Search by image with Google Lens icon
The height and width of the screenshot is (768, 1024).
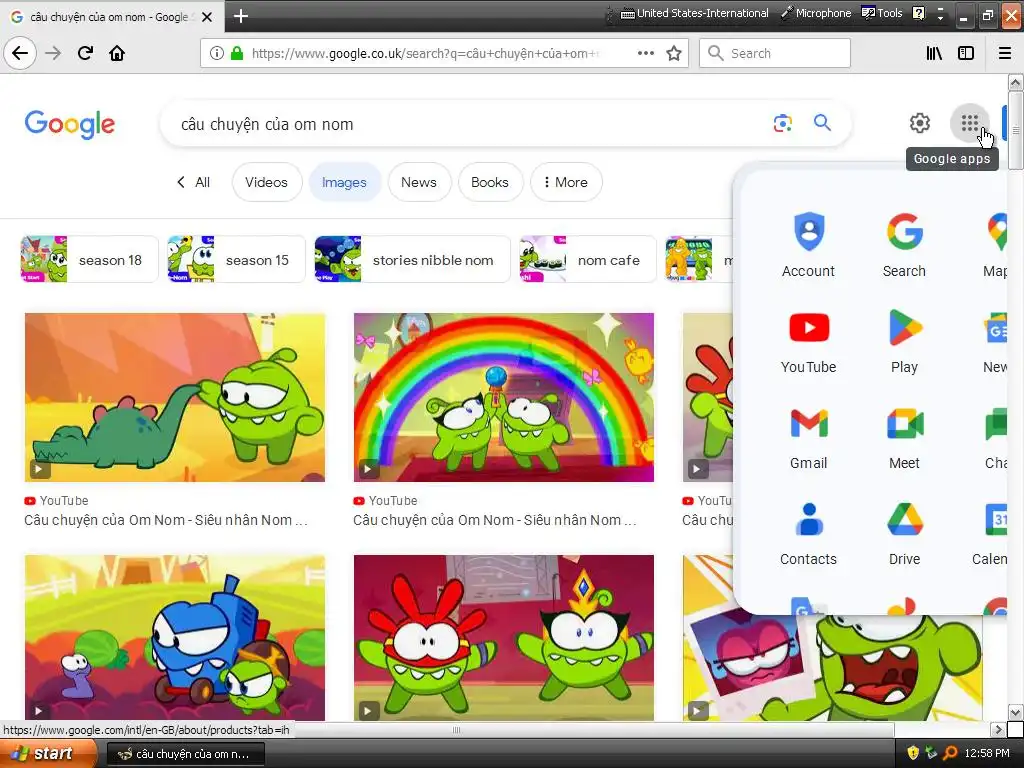click(x=782, y=123)
